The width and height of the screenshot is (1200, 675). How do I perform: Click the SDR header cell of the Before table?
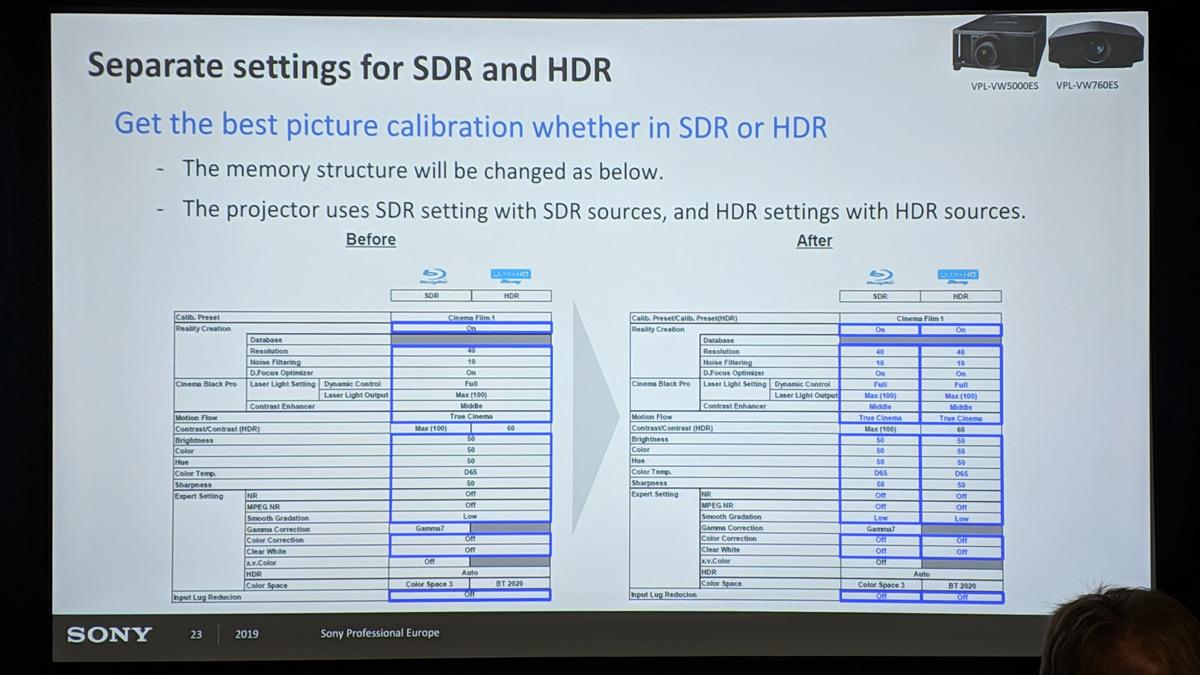pos(431,296)
